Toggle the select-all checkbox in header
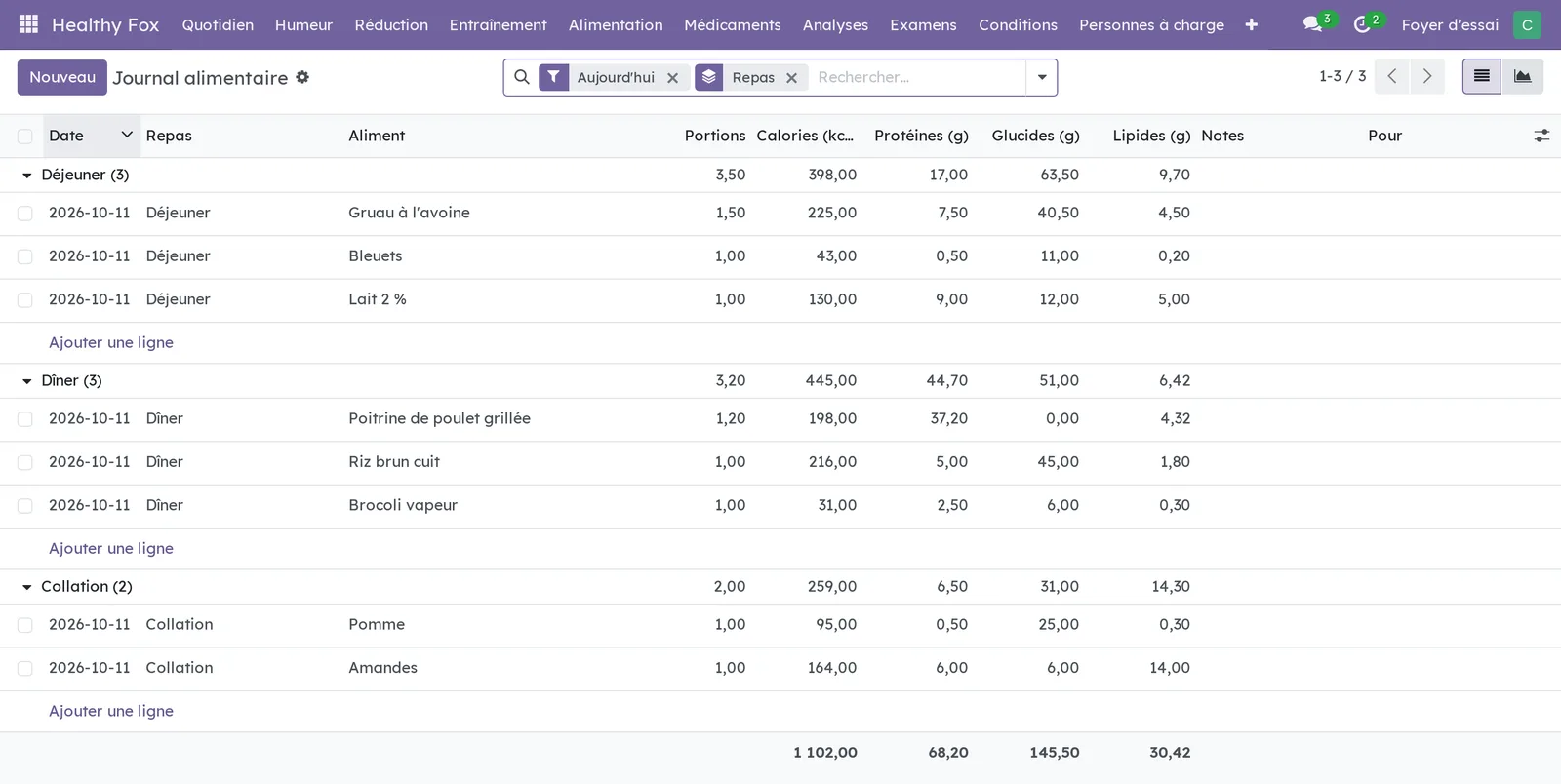 [25, 137]
